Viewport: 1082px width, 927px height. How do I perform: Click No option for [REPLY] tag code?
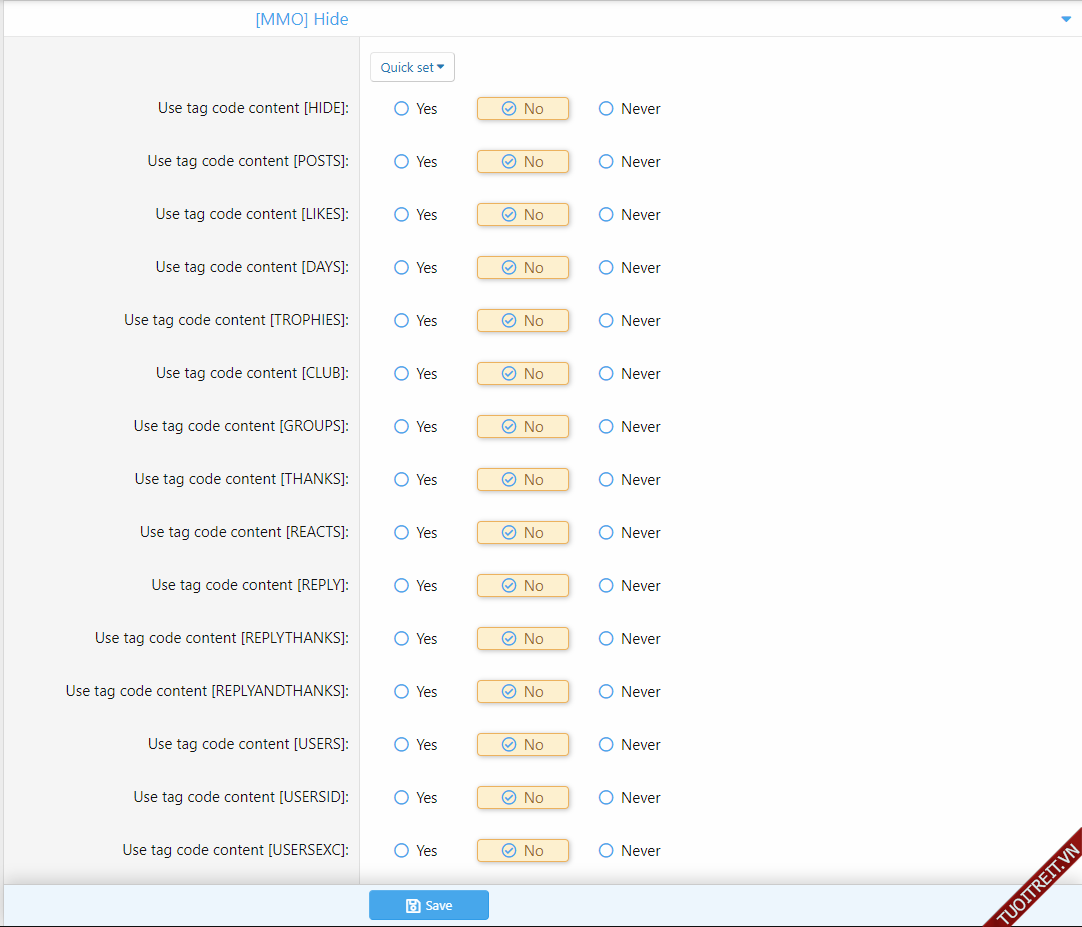pyautogui.click(x=522, y=586)
